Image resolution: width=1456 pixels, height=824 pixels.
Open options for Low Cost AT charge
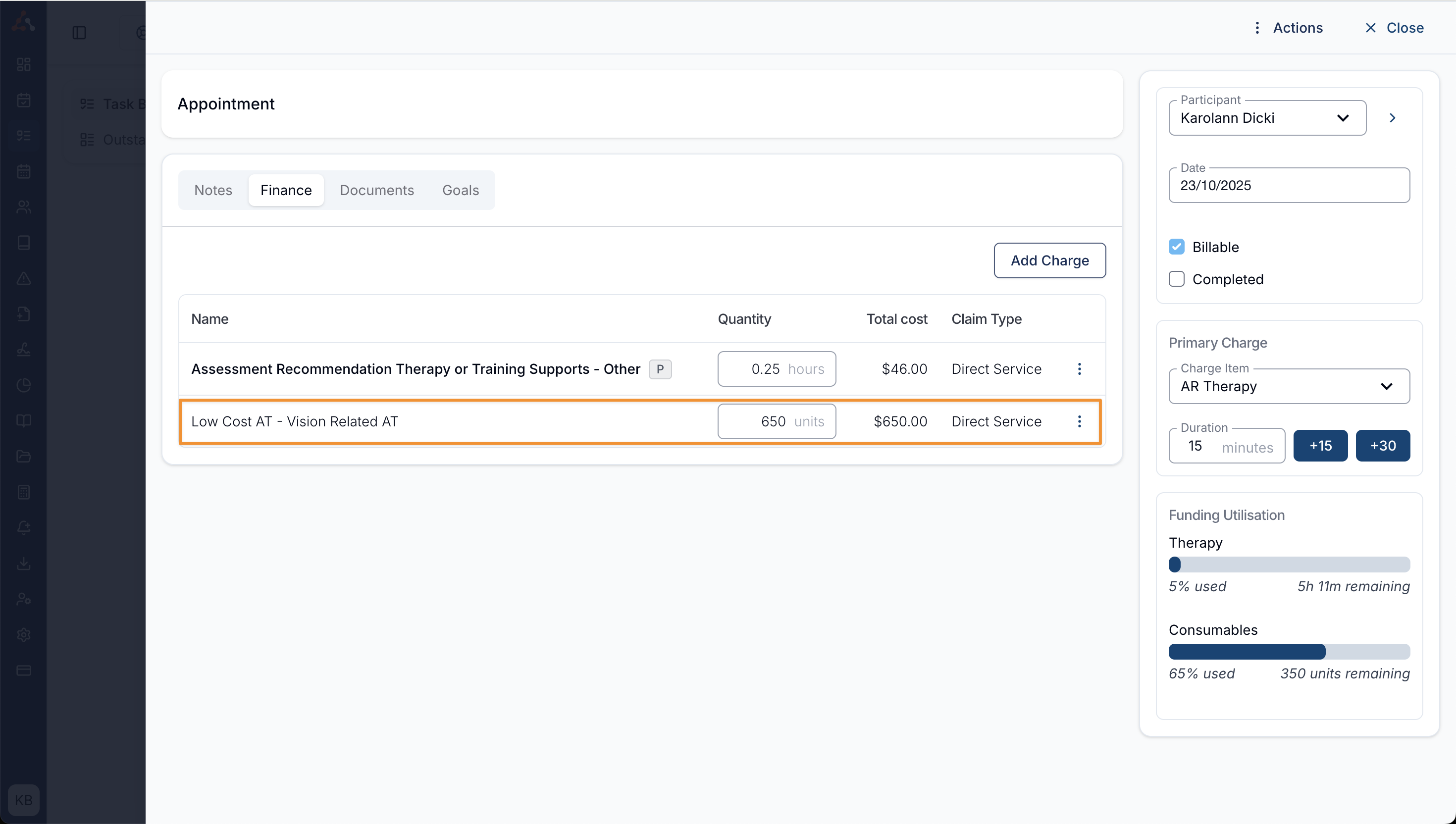[1079, 421]
